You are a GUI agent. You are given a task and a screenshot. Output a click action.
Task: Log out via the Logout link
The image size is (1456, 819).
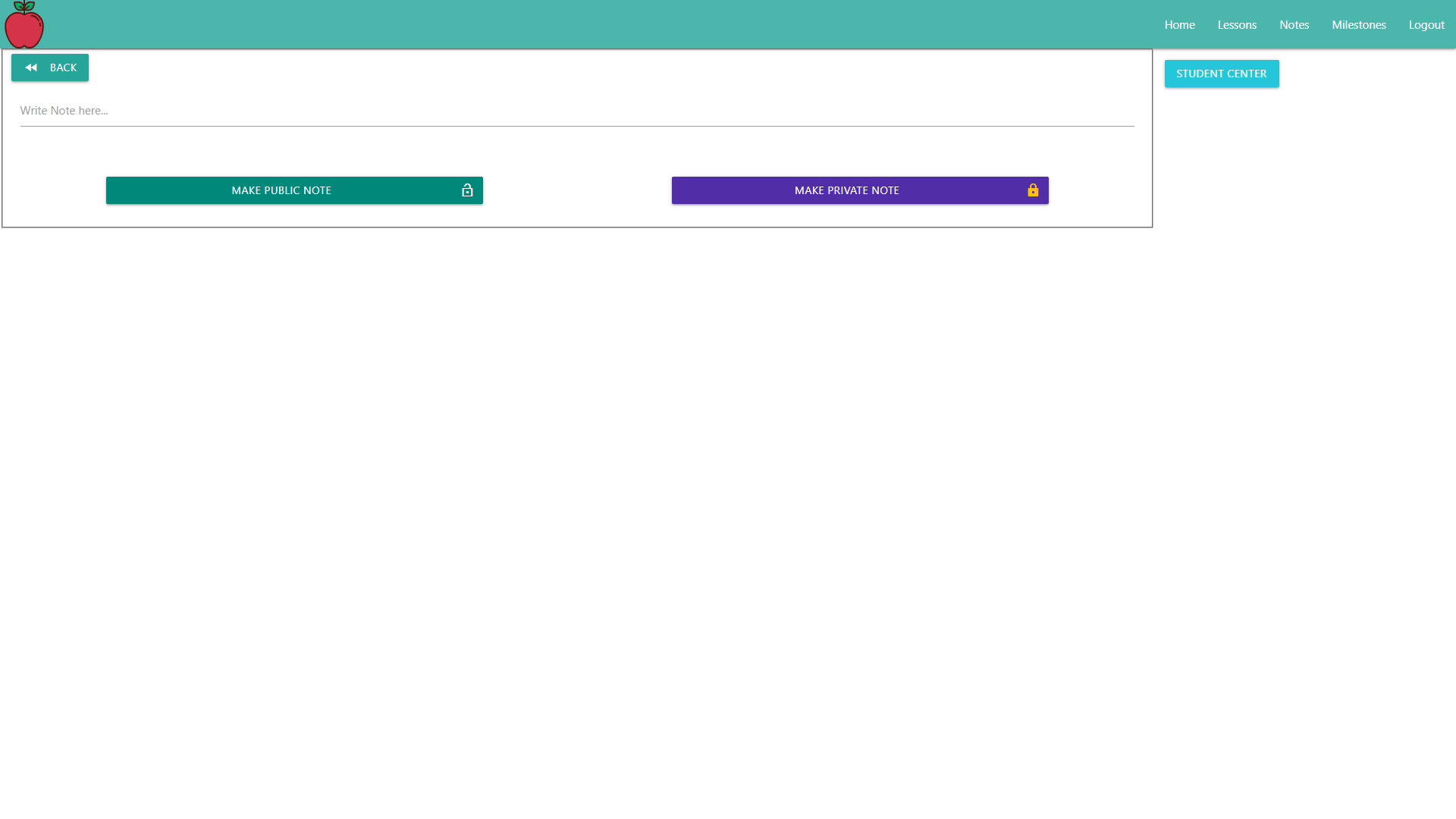click(1426, 25)
